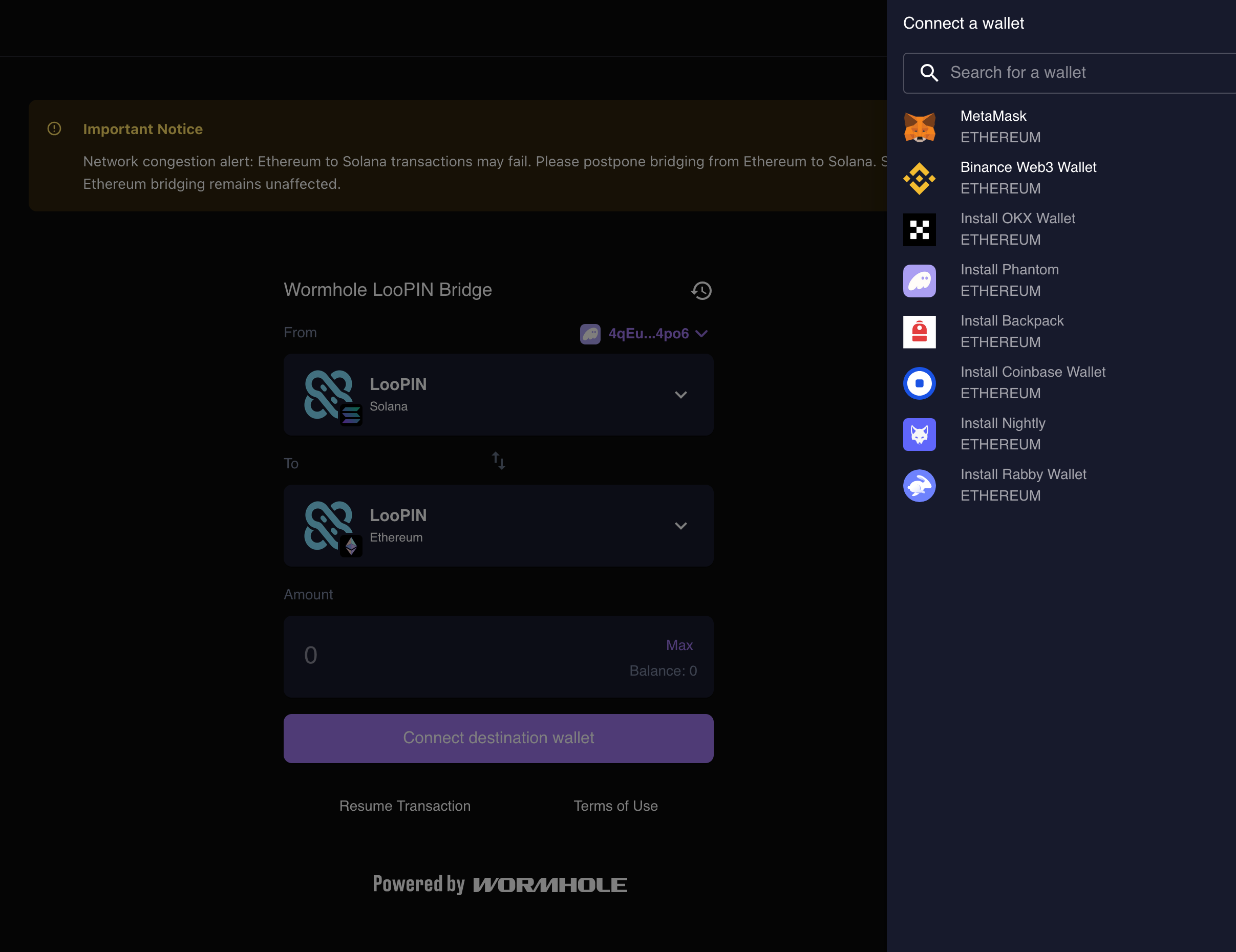The image size is (1236, 952).
Task: Swap From and To chains with arrows icon
Action: pos(499,461)
